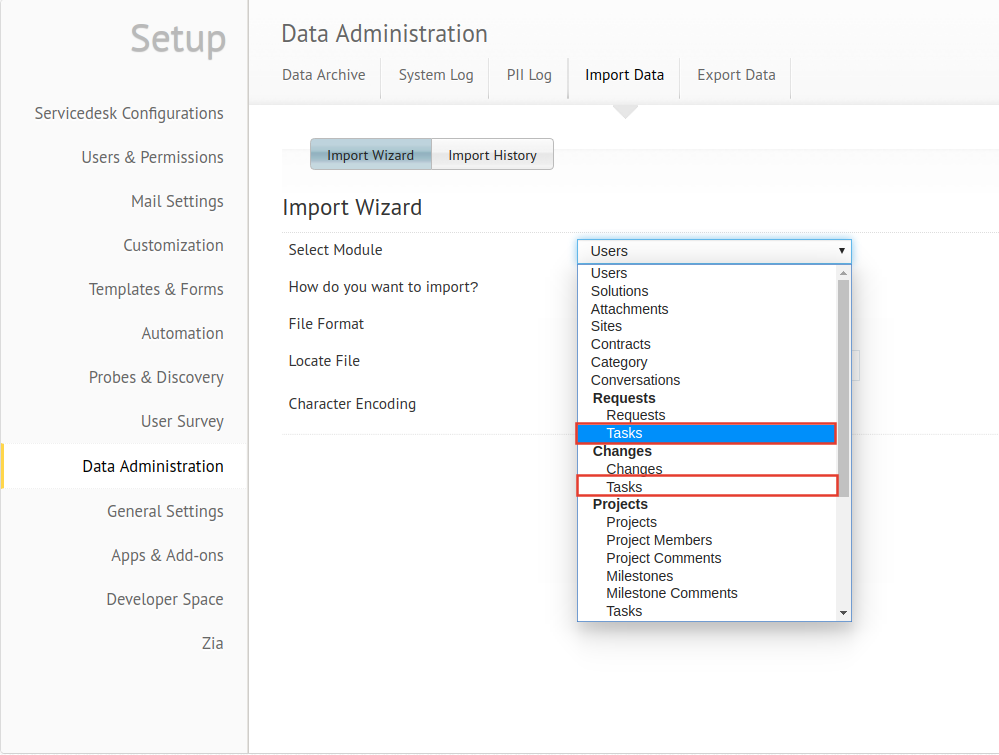Click the dropdown list scroll-down arrow
The height and width of the screenshot is (755, 999).
coord(844,612)
